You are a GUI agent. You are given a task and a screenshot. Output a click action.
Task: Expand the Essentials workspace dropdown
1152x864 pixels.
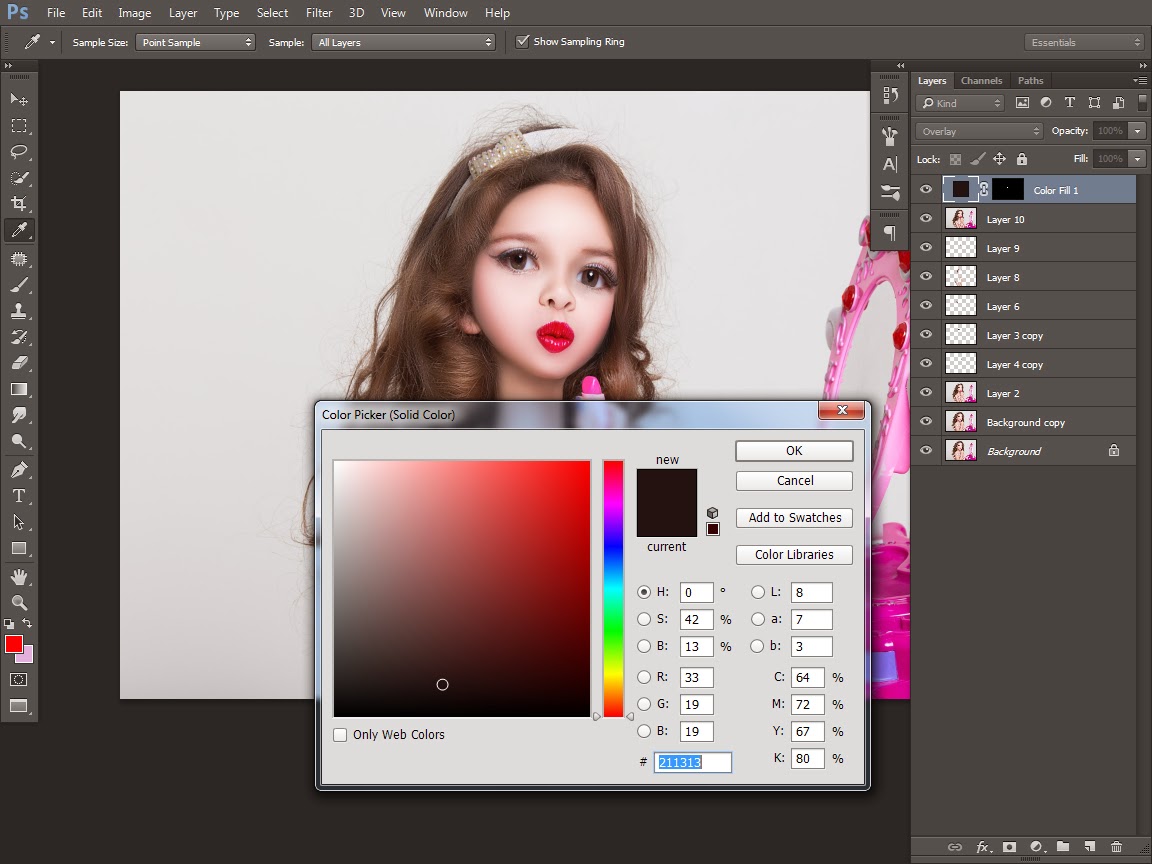1084,42
